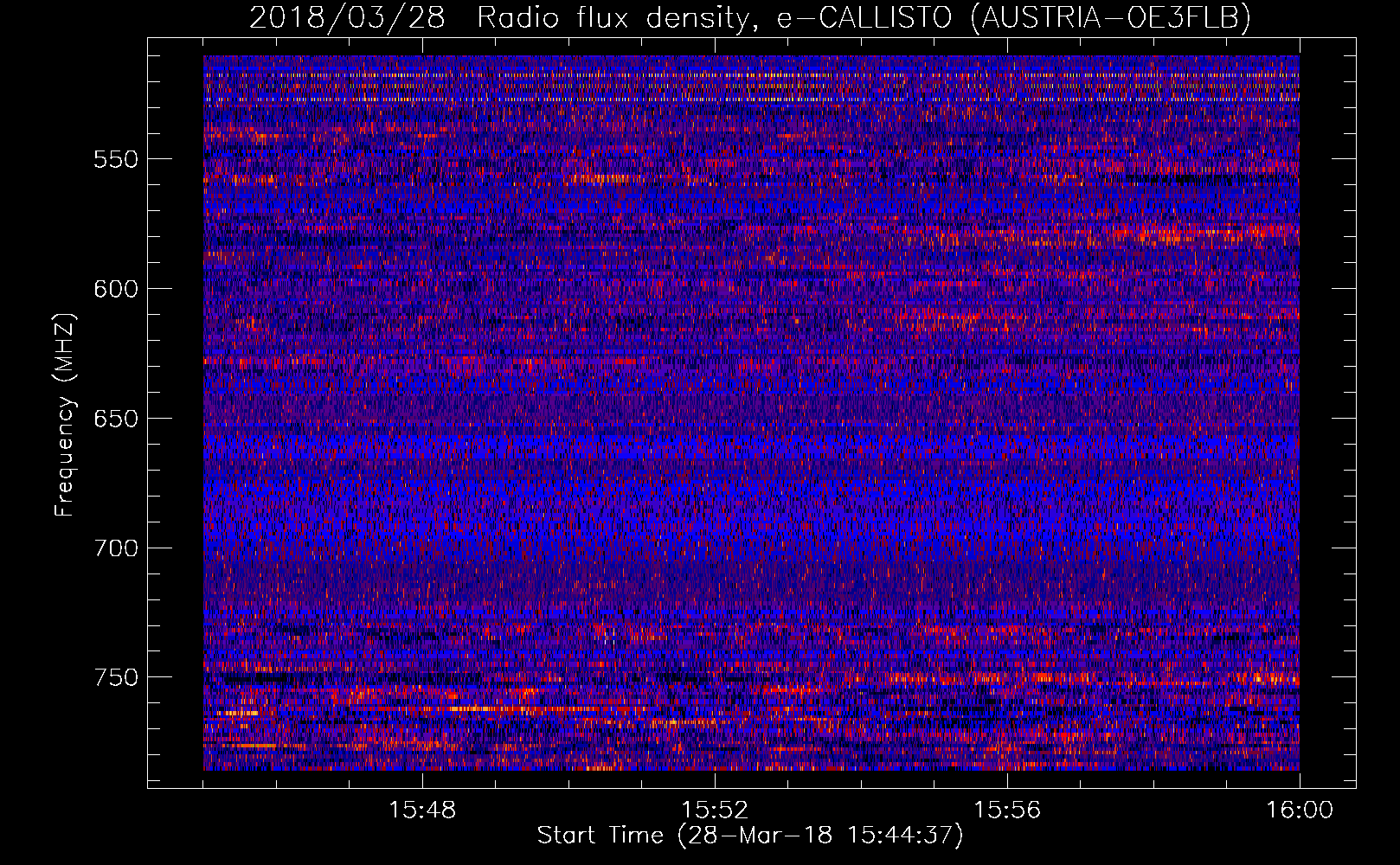Click the 600 frequency axis label
The height and width of the screenshot is (865, 1400).
(x=116, y=289)
